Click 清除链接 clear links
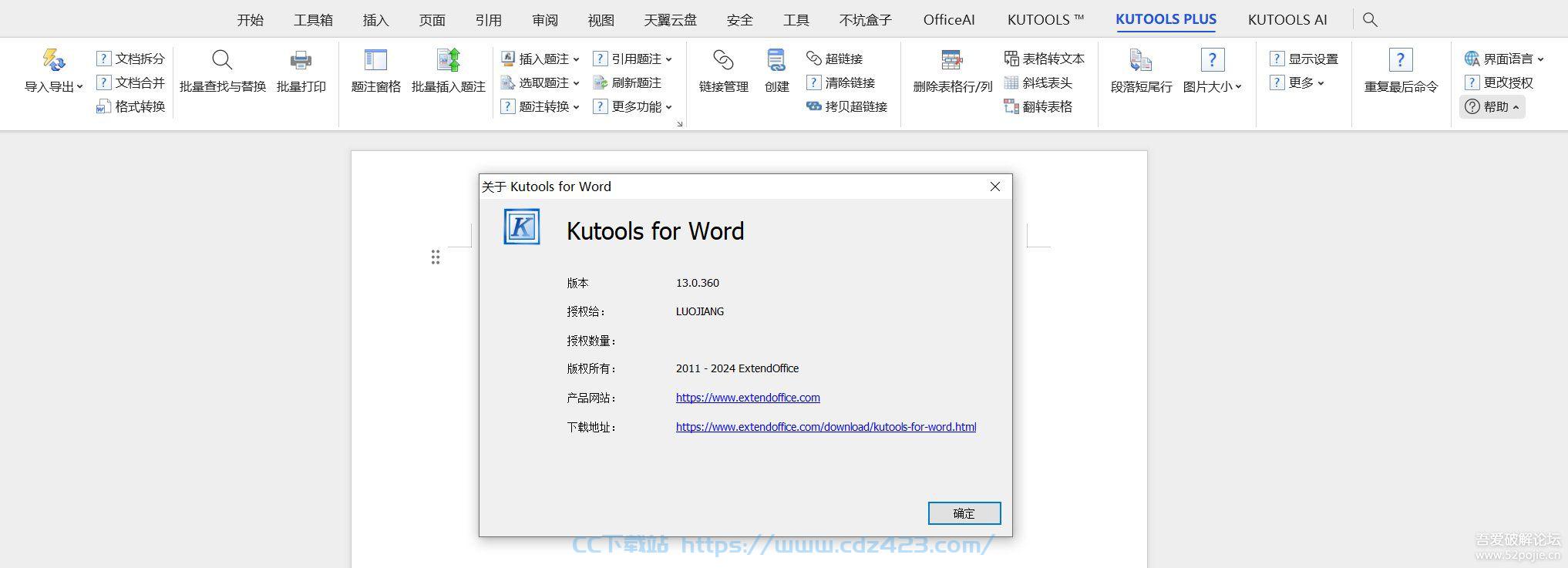This screenshot has width=1568, height=568. click(840, 82)
